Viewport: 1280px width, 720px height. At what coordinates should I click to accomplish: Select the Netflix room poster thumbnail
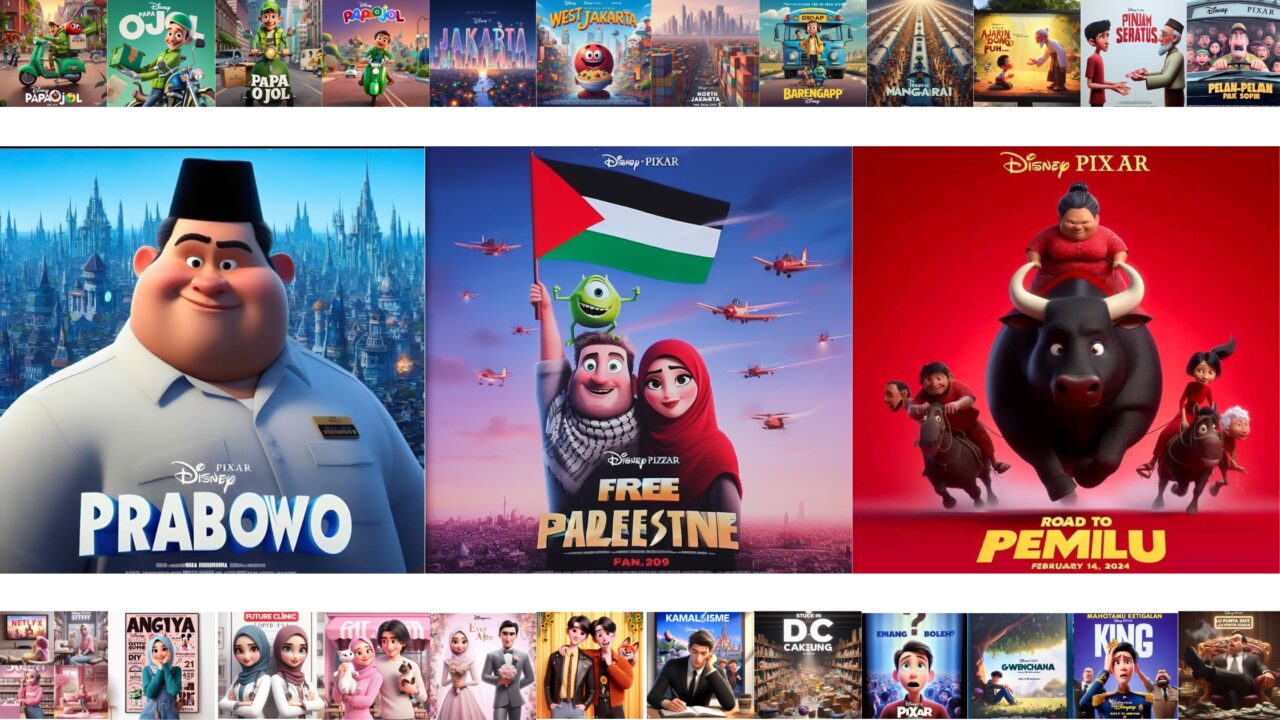[x=53, y=665]
